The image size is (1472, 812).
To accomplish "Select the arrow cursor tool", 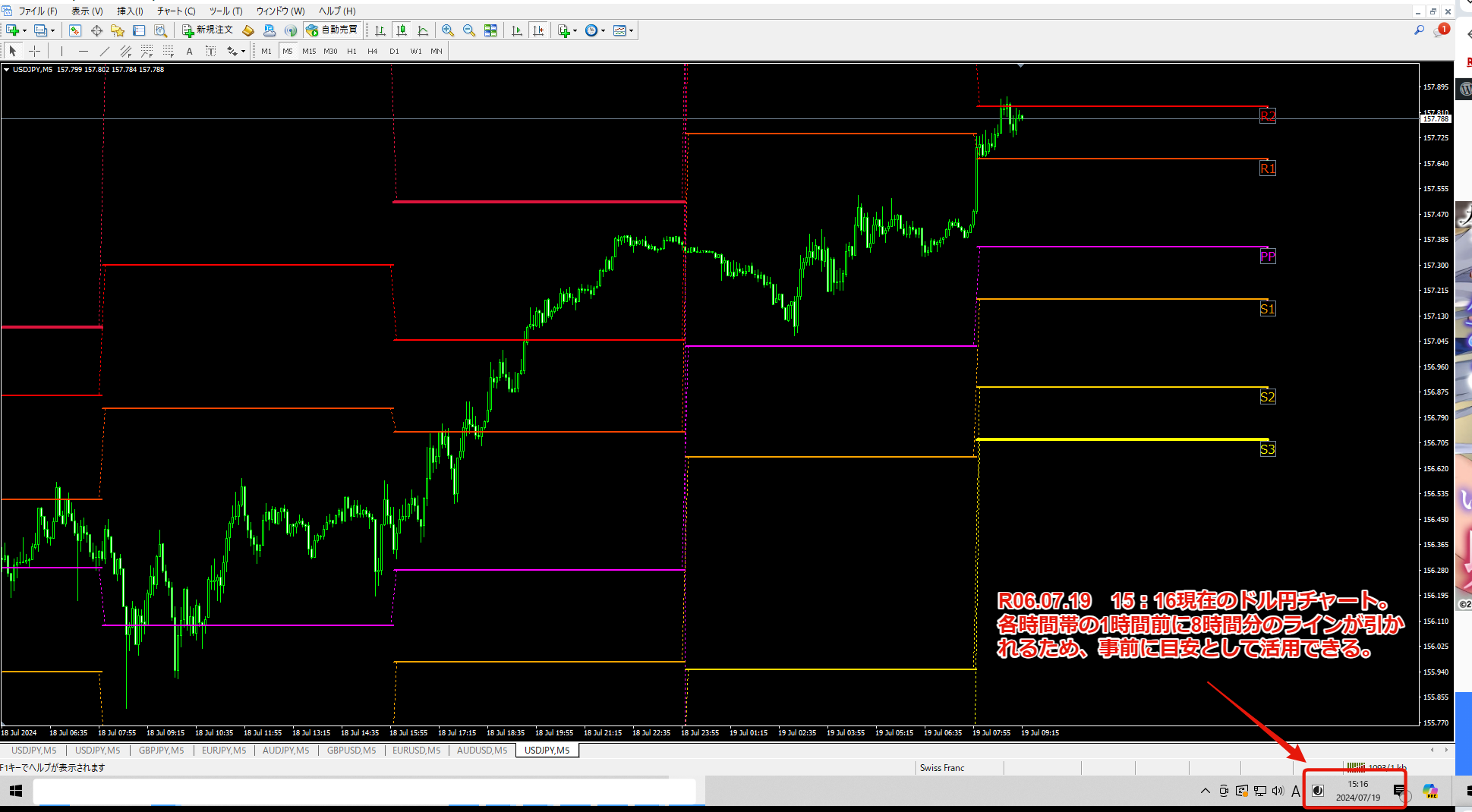I will pos(12,51).
